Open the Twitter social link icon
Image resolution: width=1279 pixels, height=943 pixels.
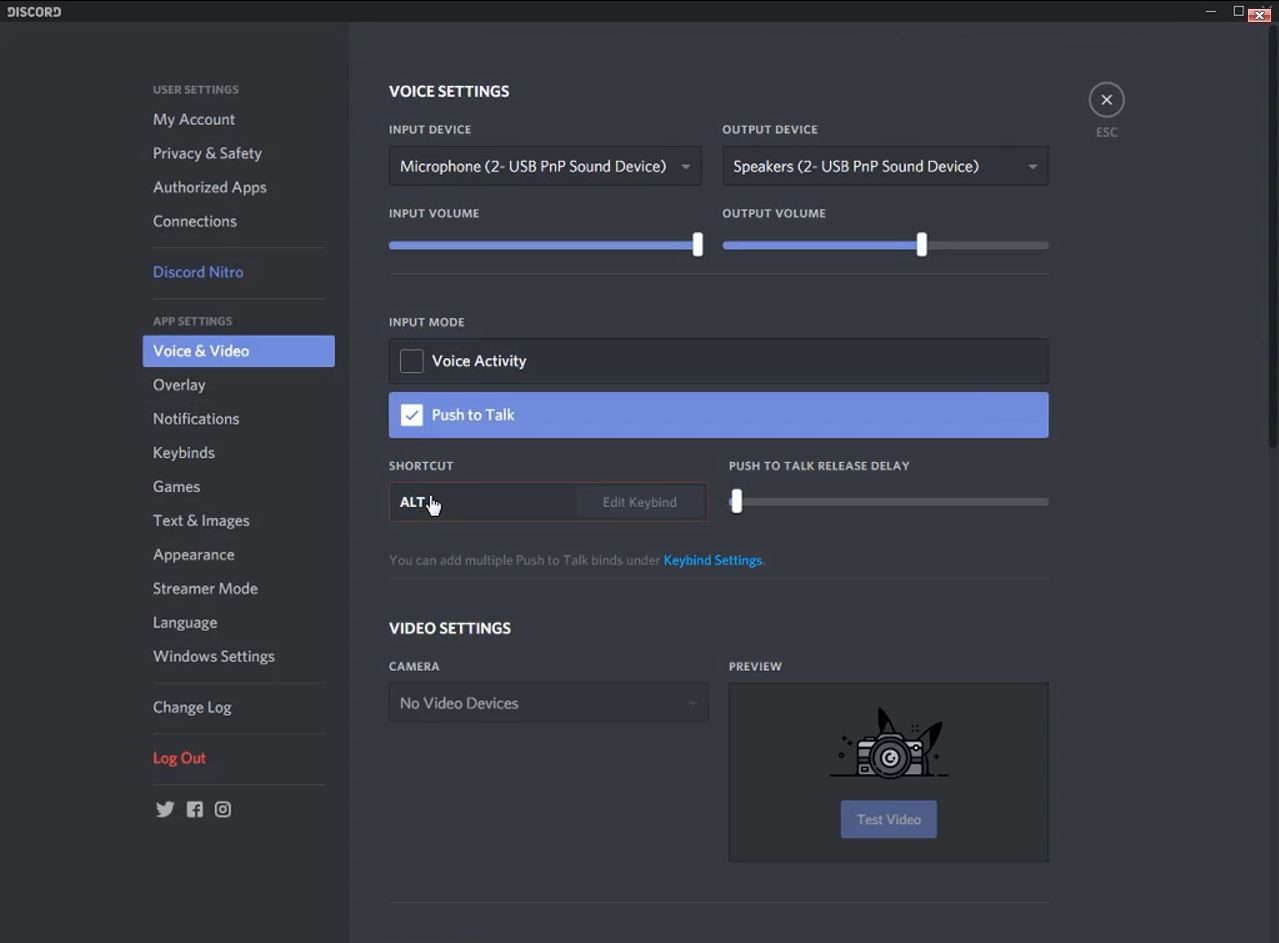coord(165,809)
